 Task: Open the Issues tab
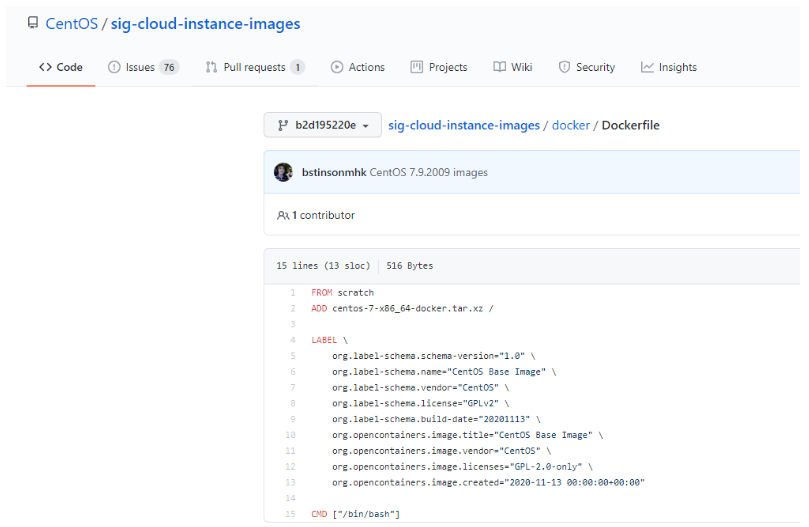(143, 67)
